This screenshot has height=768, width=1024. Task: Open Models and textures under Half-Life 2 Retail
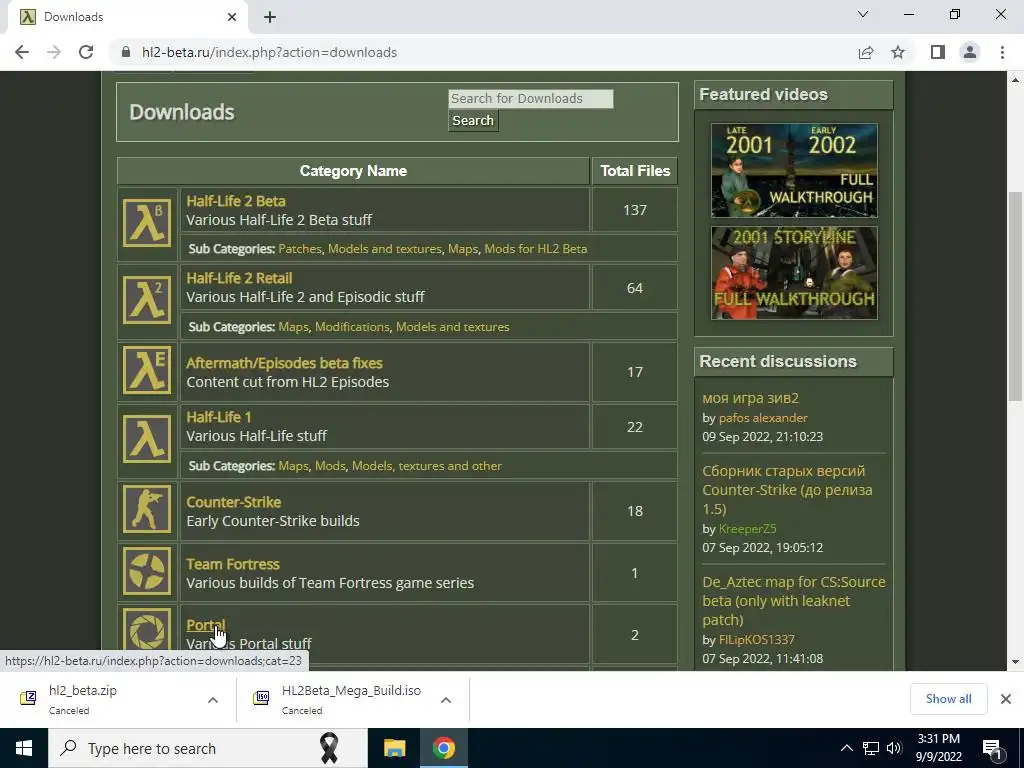coord(452,327)
